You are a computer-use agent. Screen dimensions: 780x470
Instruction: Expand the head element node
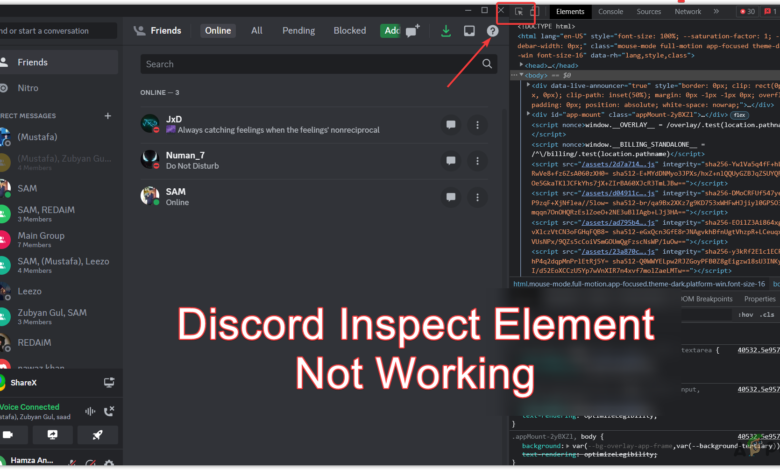point(521,65)
